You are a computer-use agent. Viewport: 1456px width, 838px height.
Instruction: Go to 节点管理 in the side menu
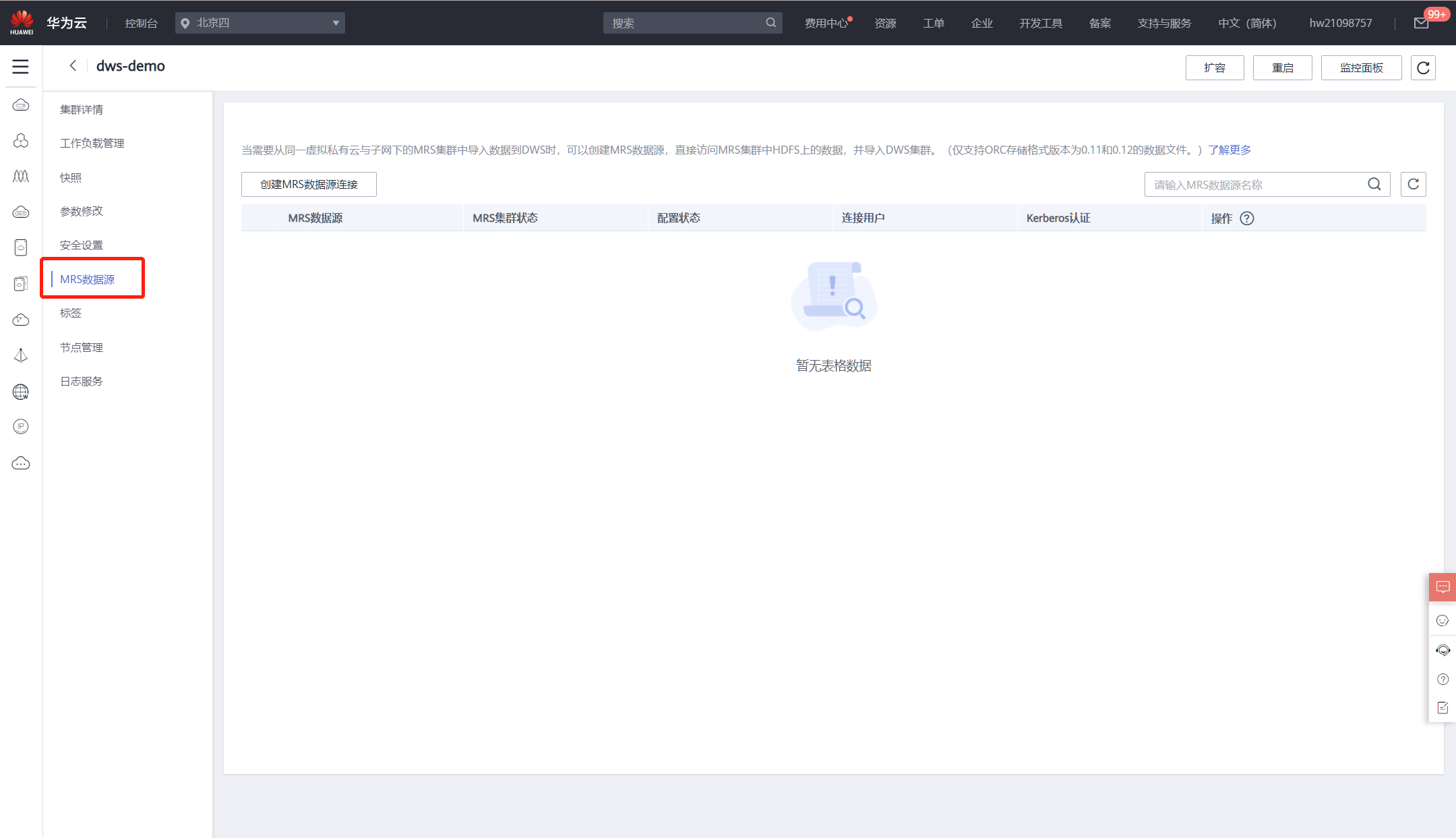[82, 347]
